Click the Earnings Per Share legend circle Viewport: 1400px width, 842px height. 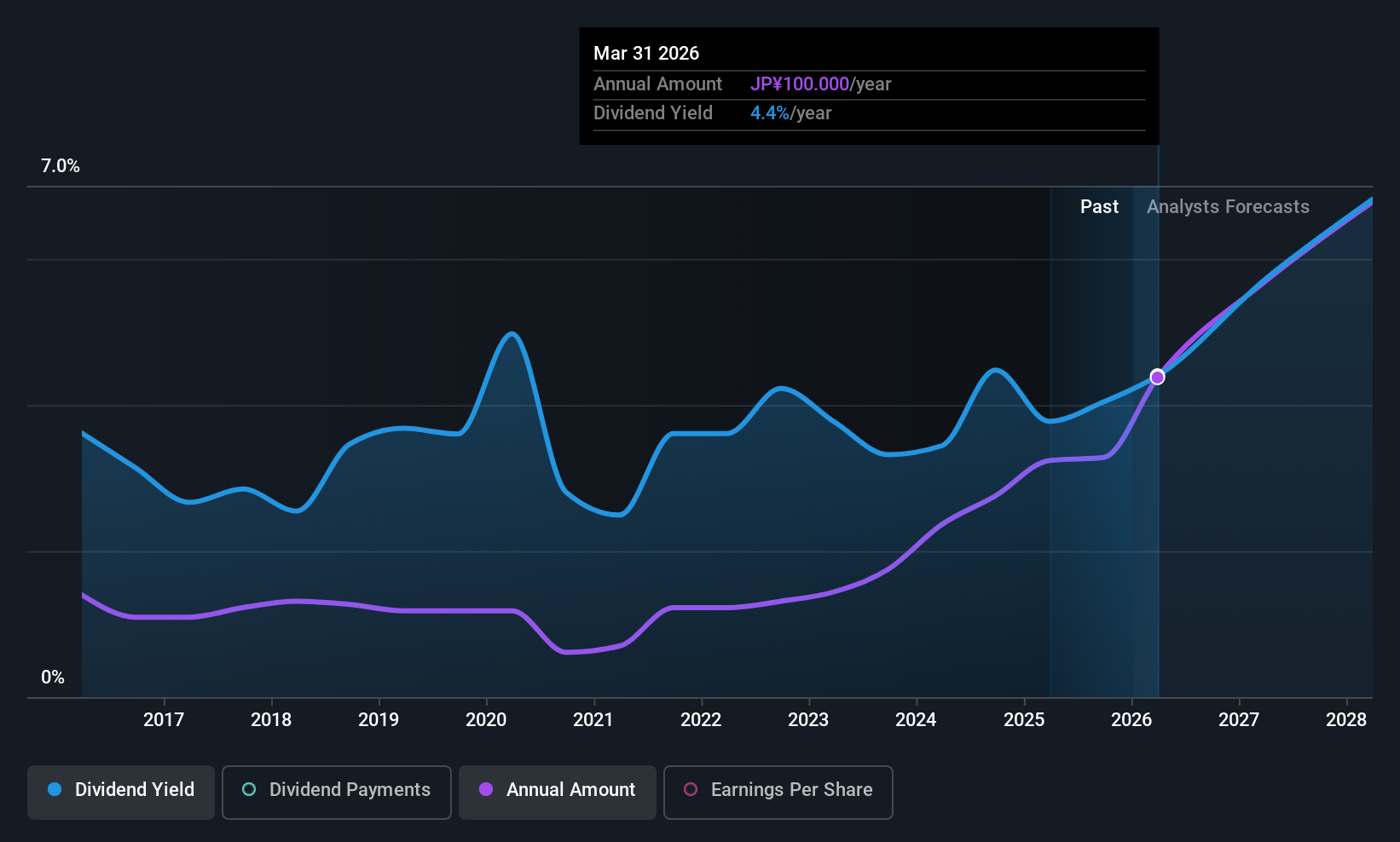(691, 790)
